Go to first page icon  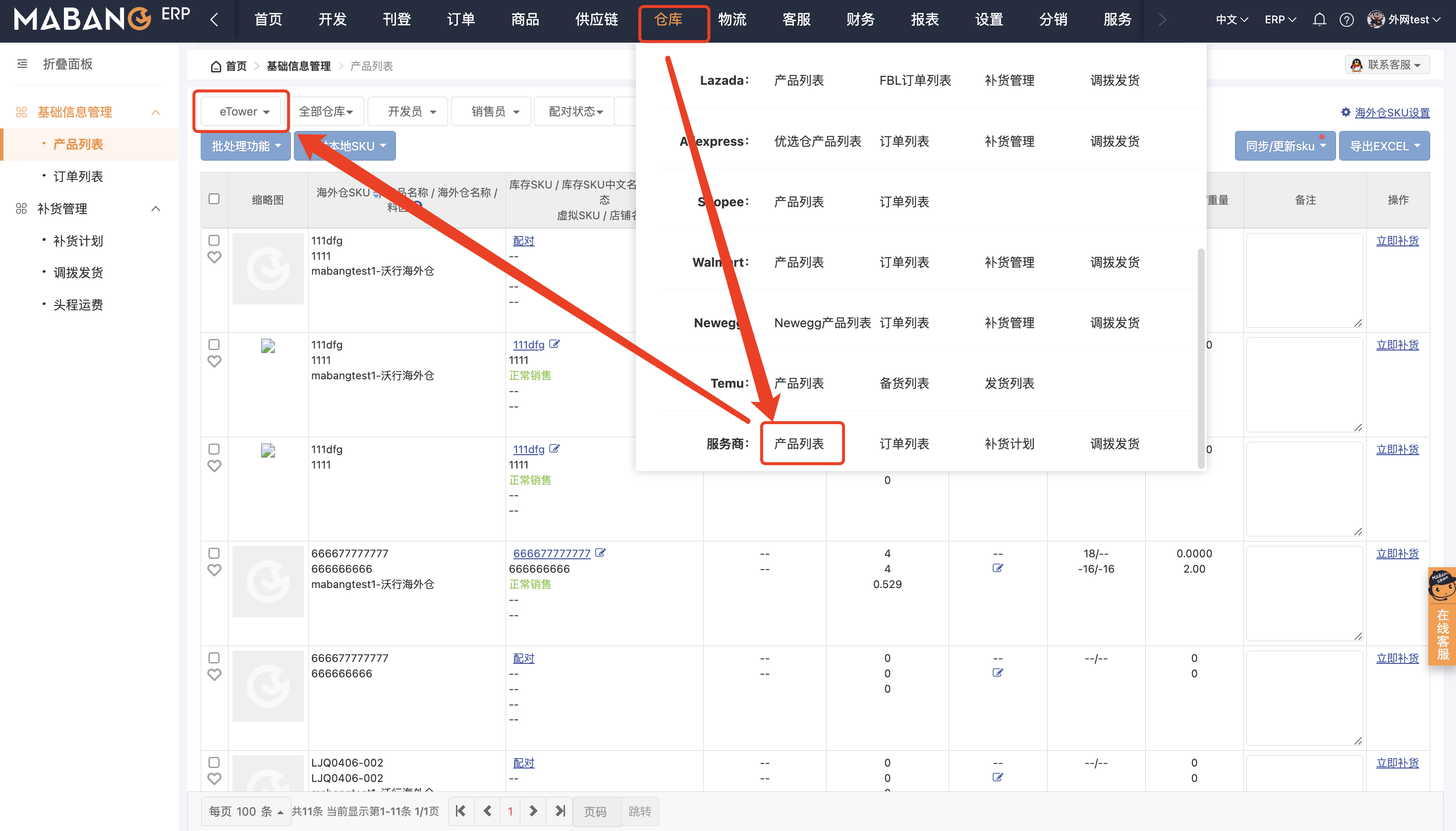click(461, 811)
